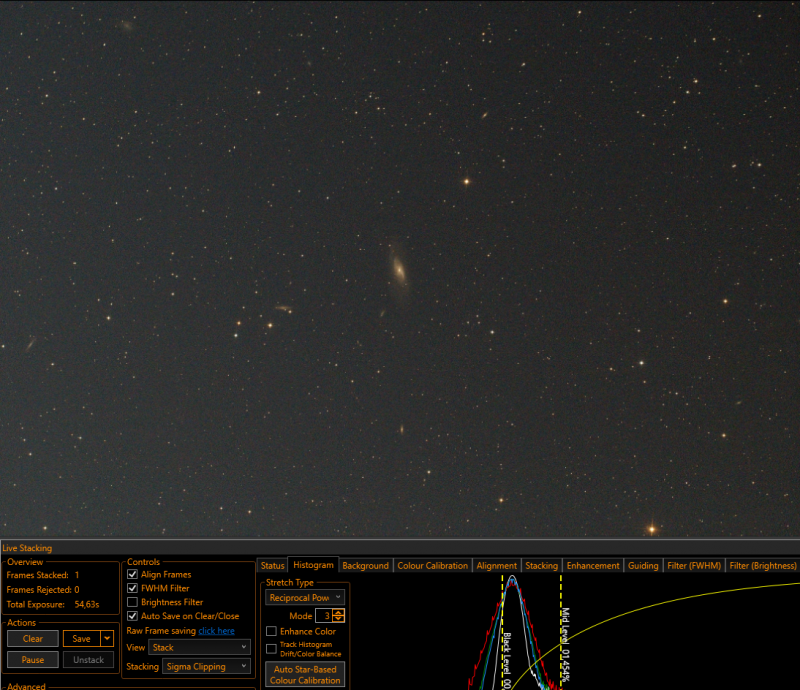Disable the FWHM Filter checkbox
This screenshot has width=800, height=690.
pos(132,588)
